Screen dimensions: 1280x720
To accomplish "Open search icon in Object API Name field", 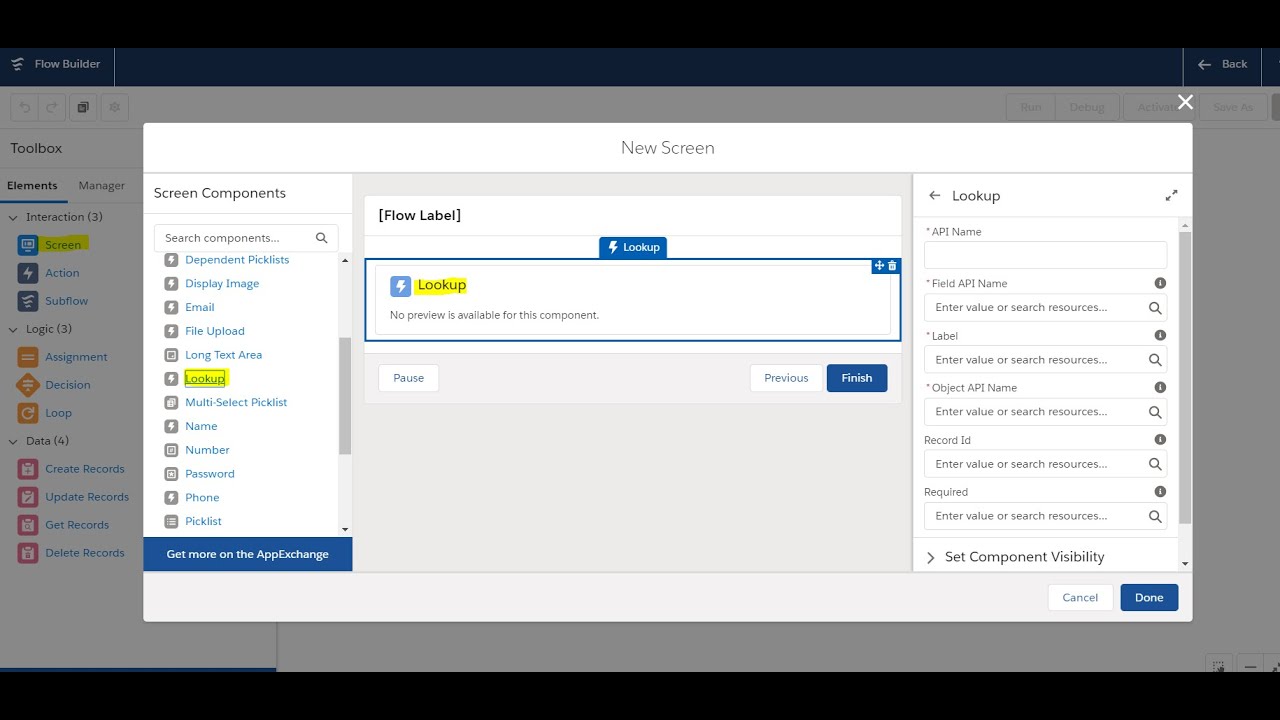I will (x=1155, y=412).
